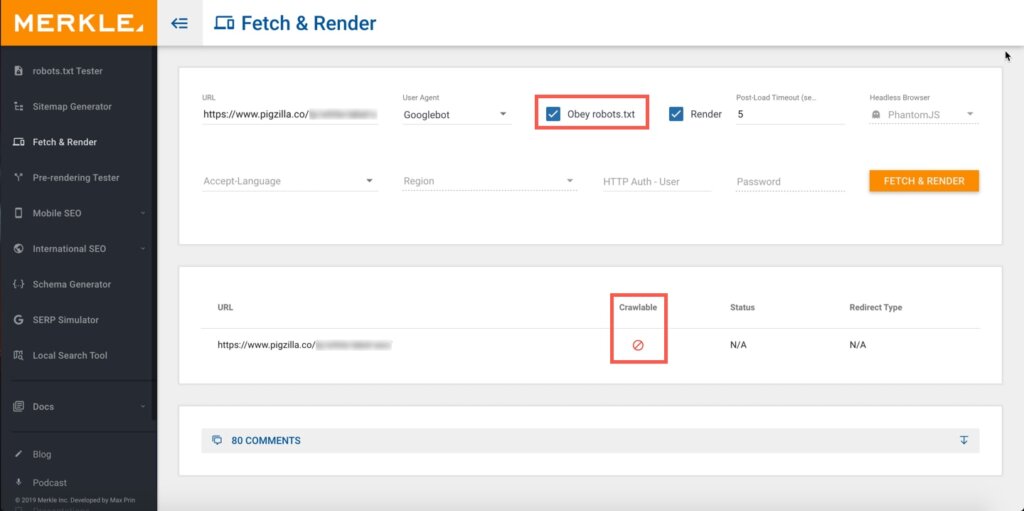This screenshot has height=511, width=1024.
Task: Click the robots.txt Tester file icon
Action: click(18, 71)
